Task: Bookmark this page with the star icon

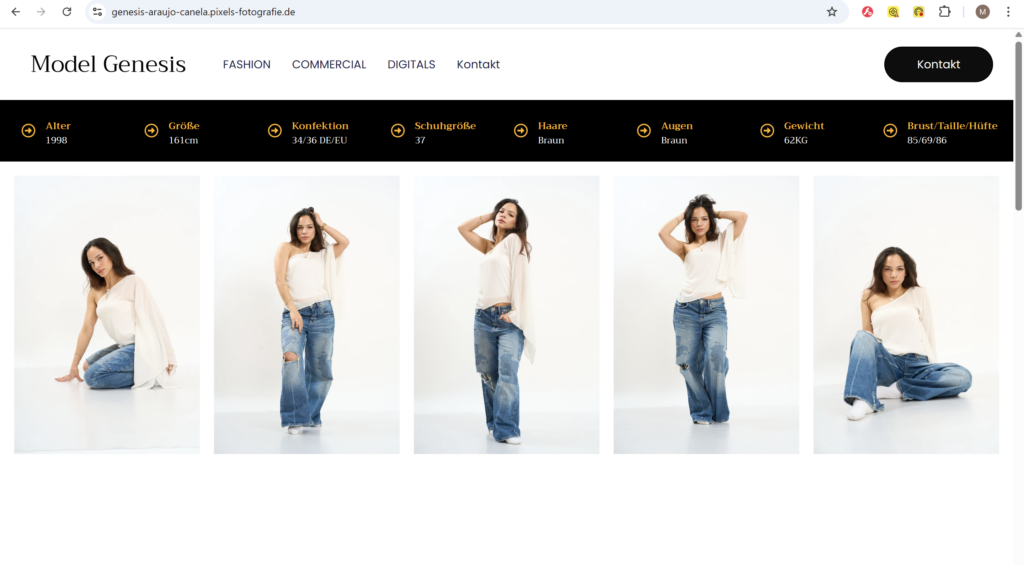Action: coord(831,12)
